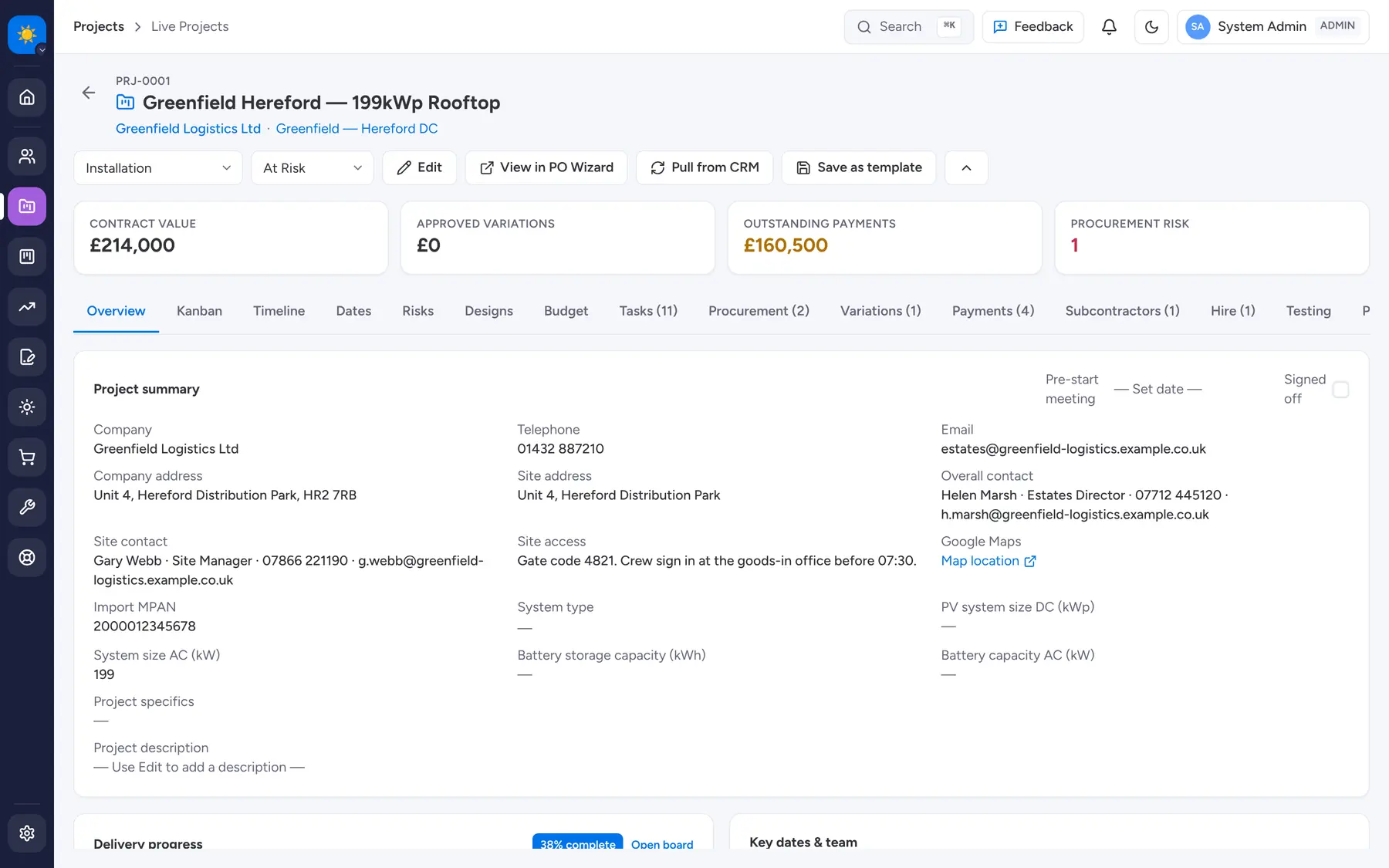
Task: Open the Contacts people sidebar icon
Action: [x=27, y=157]
